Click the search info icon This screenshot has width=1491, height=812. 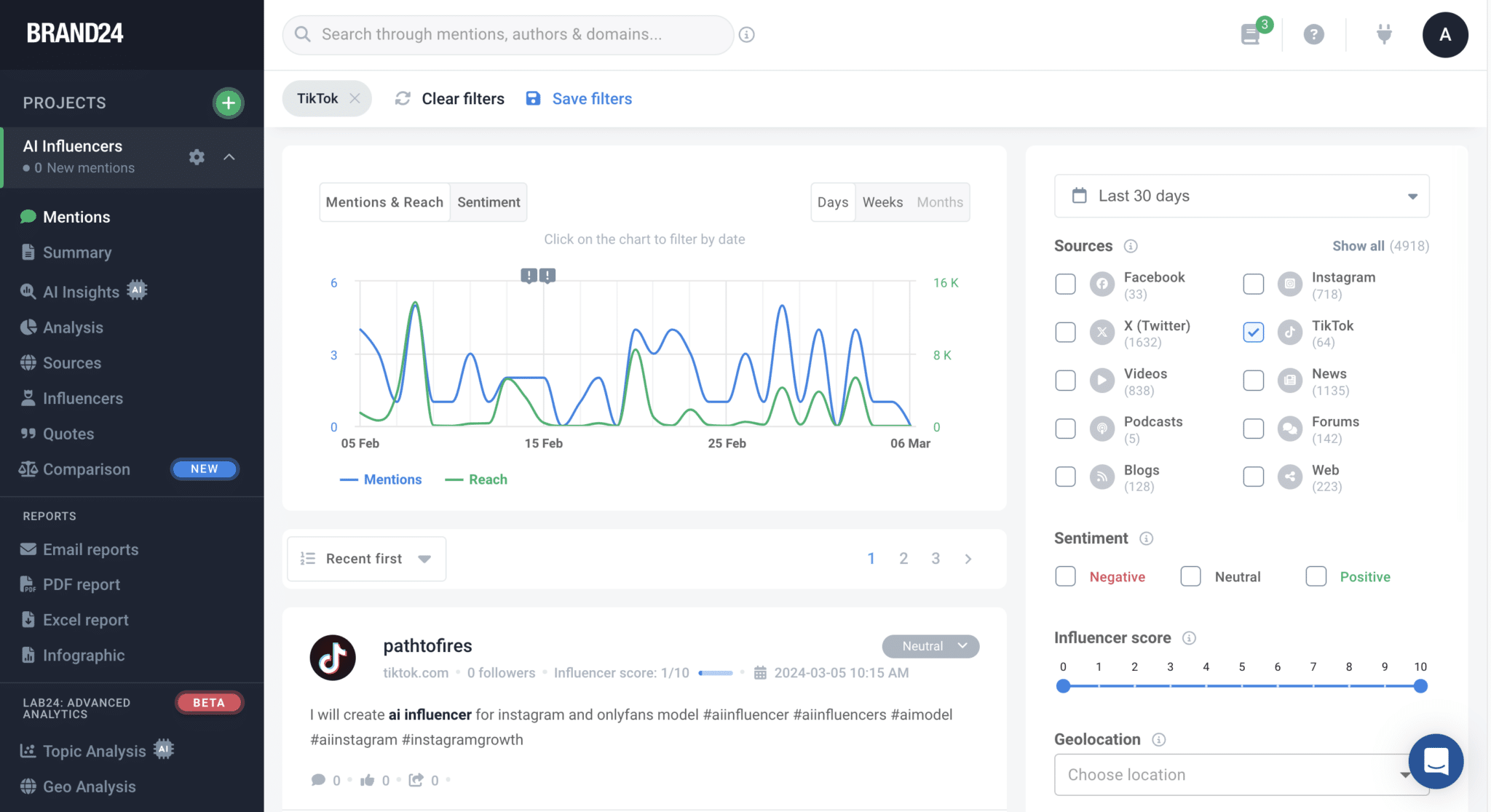click(x=746, y=34)
